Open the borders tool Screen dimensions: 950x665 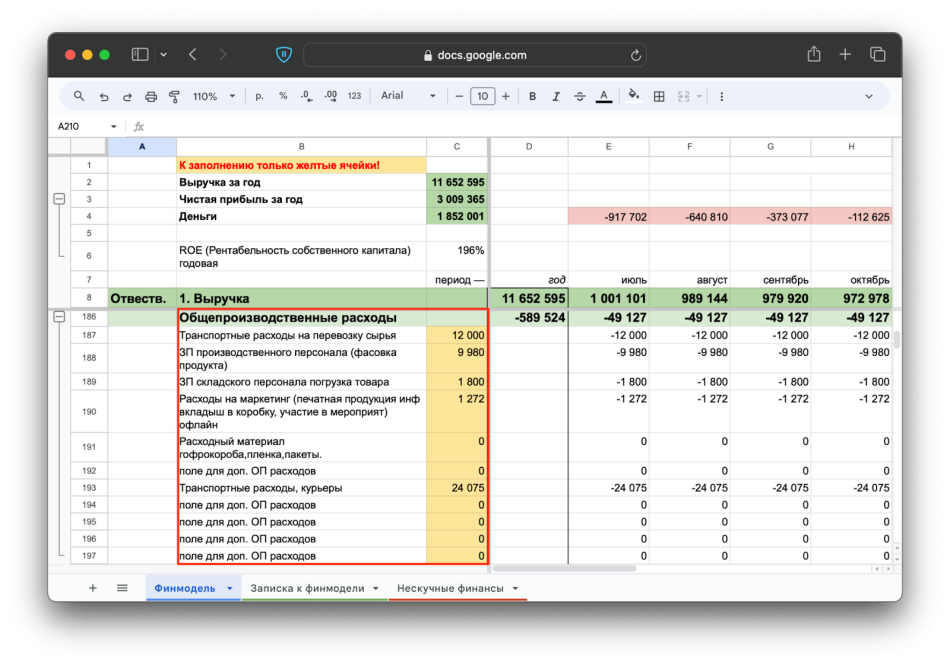[659, 96]
